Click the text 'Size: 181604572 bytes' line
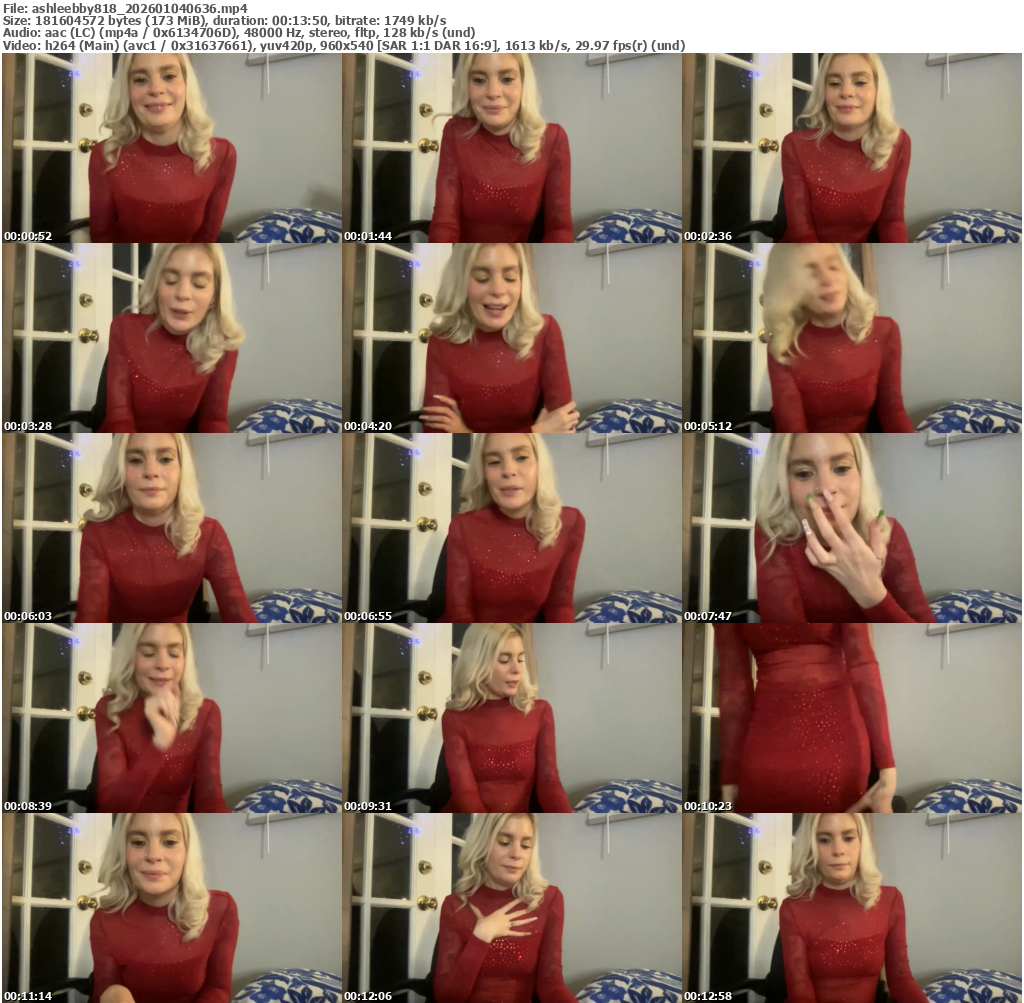The height and width of the screenshot is (1003, 1024). [225, 21]
